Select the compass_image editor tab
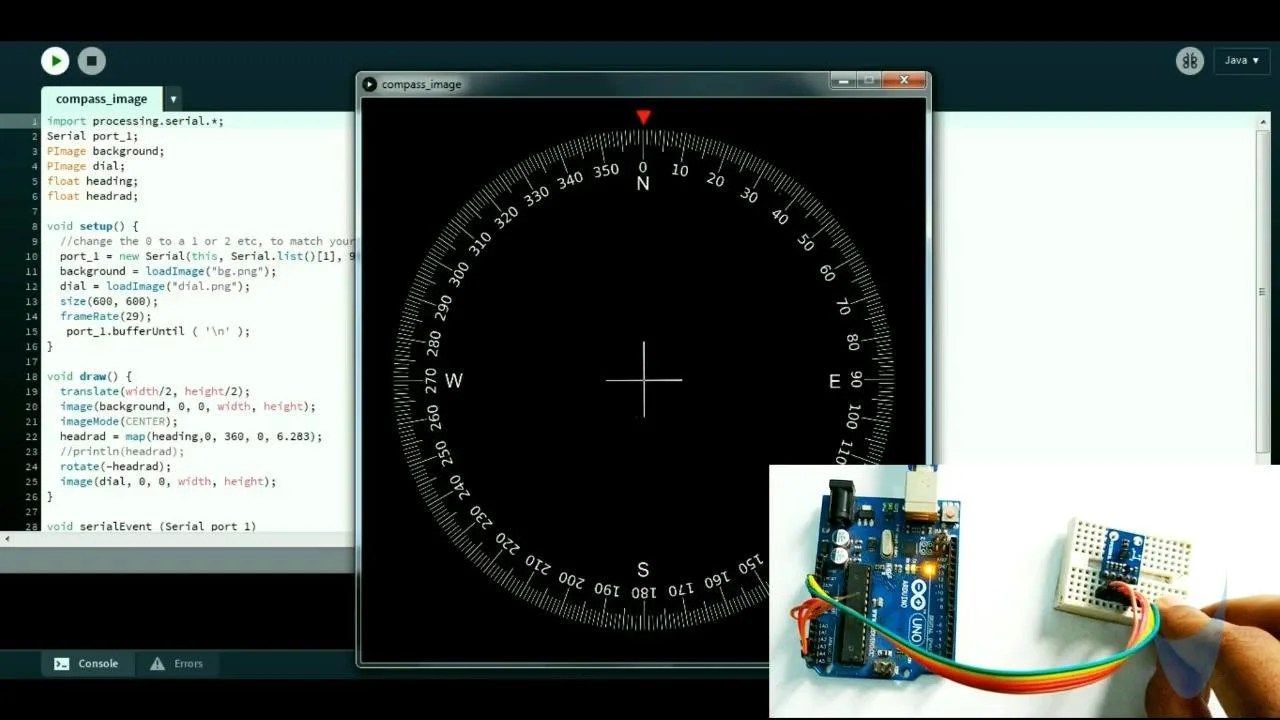Screen dimensions: 1280x720 [101, 99]
